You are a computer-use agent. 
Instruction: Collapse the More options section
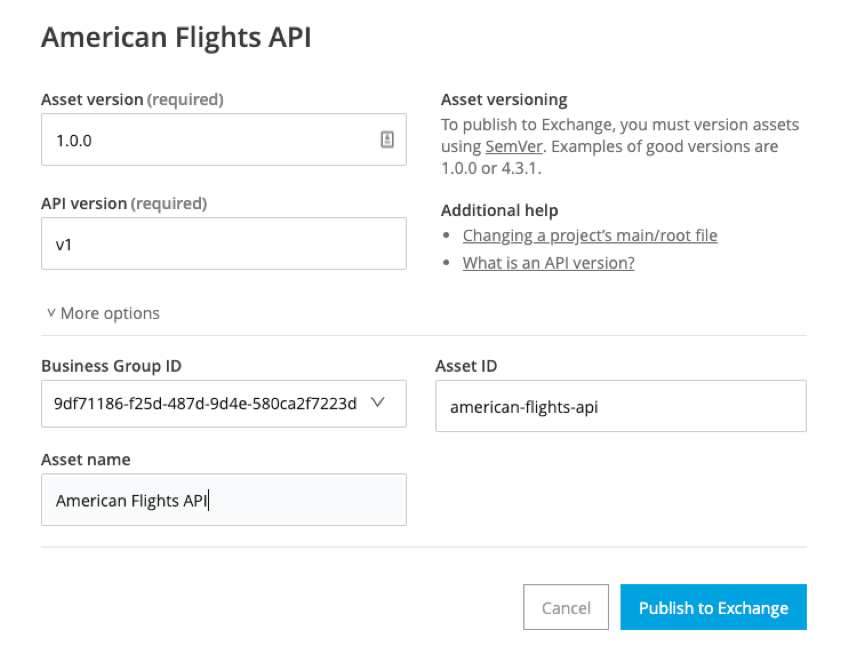[x=103, y=313]
